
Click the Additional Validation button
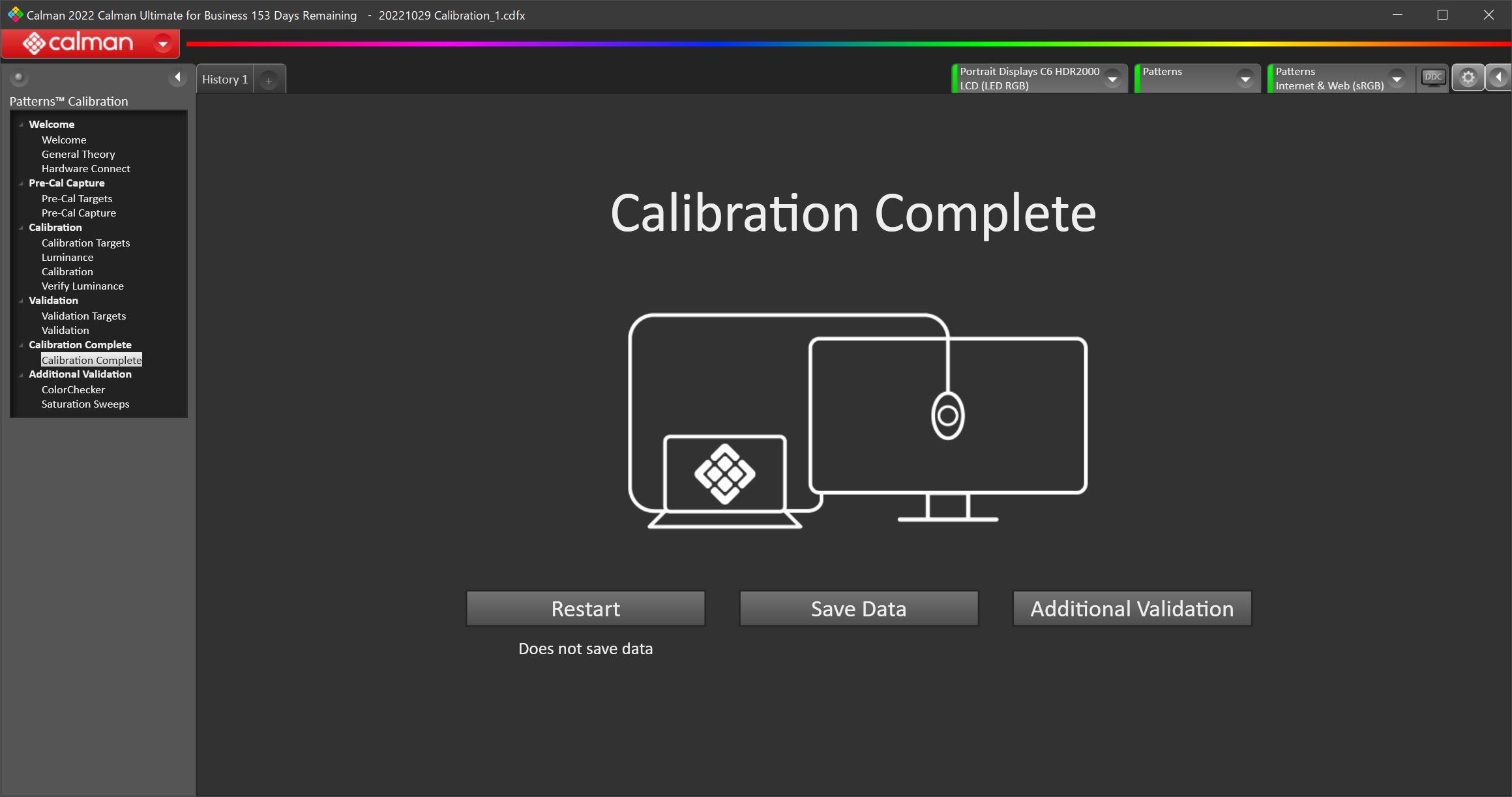click(x=1132, y=609)
